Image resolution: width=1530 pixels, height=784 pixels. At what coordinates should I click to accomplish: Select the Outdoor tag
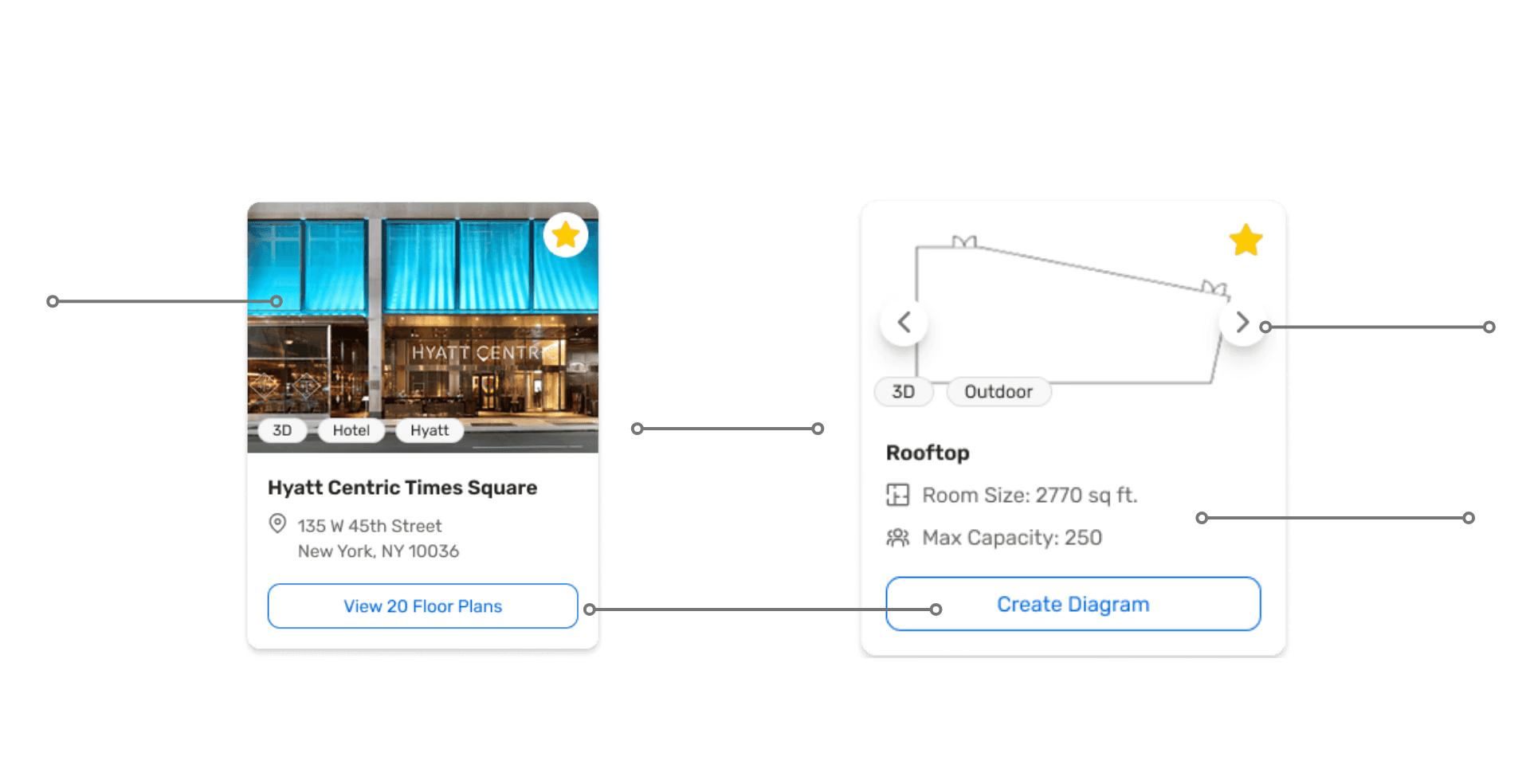click(998, 392)
